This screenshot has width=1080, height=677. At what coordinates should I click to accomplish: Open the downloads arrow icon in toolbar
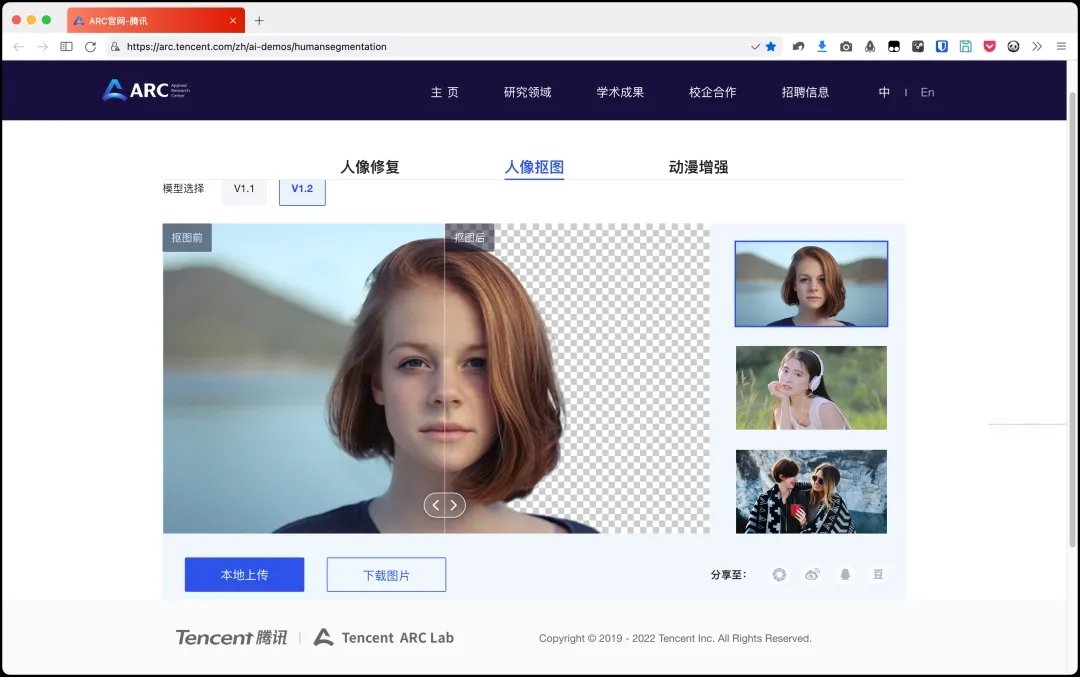822,46
